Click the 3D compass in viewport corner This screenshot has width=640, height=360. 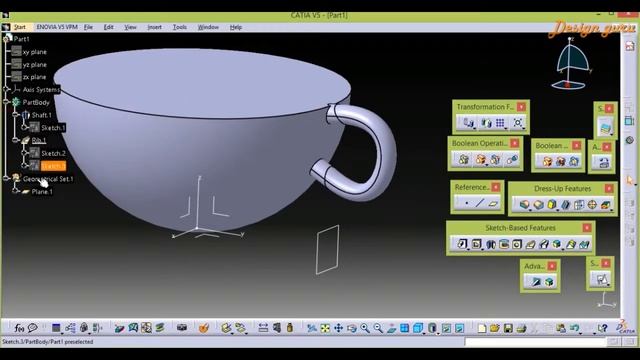571,63
